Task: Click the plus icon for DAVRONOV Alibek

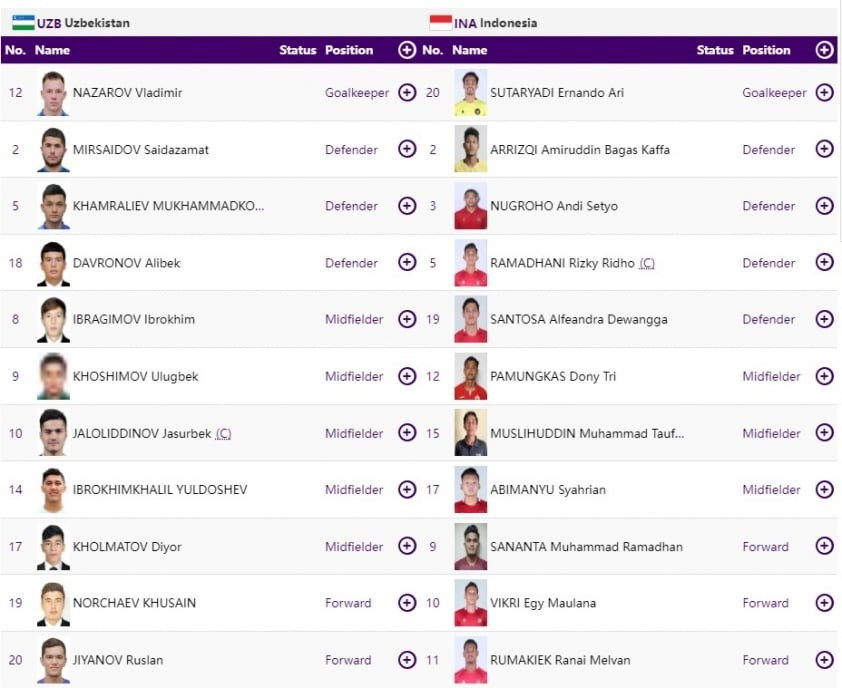Action: click(407, 263)
